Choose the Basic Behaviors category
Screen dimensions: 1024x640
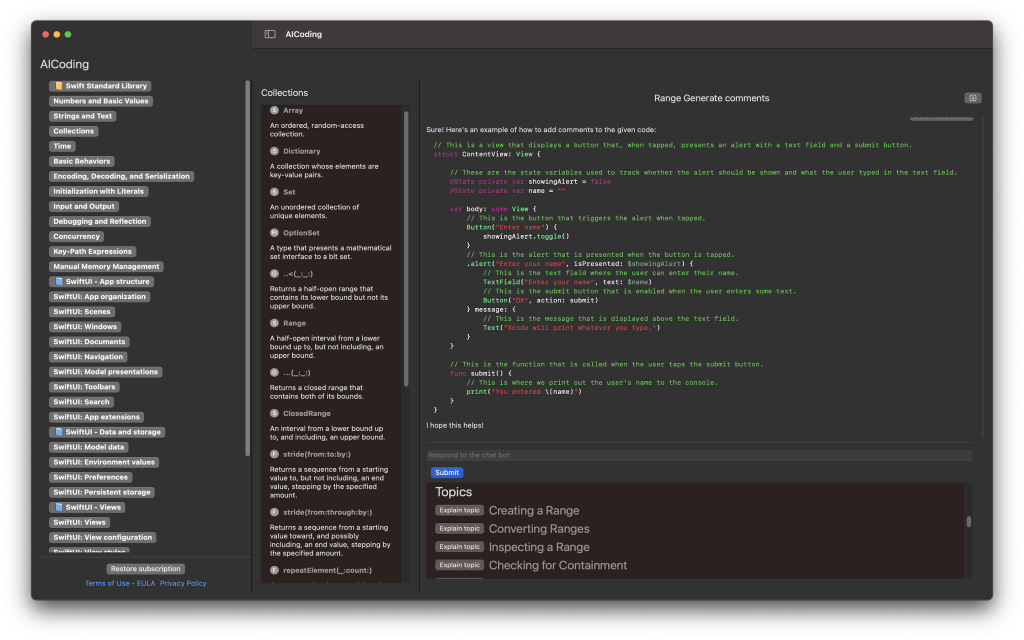coord(82,161)
